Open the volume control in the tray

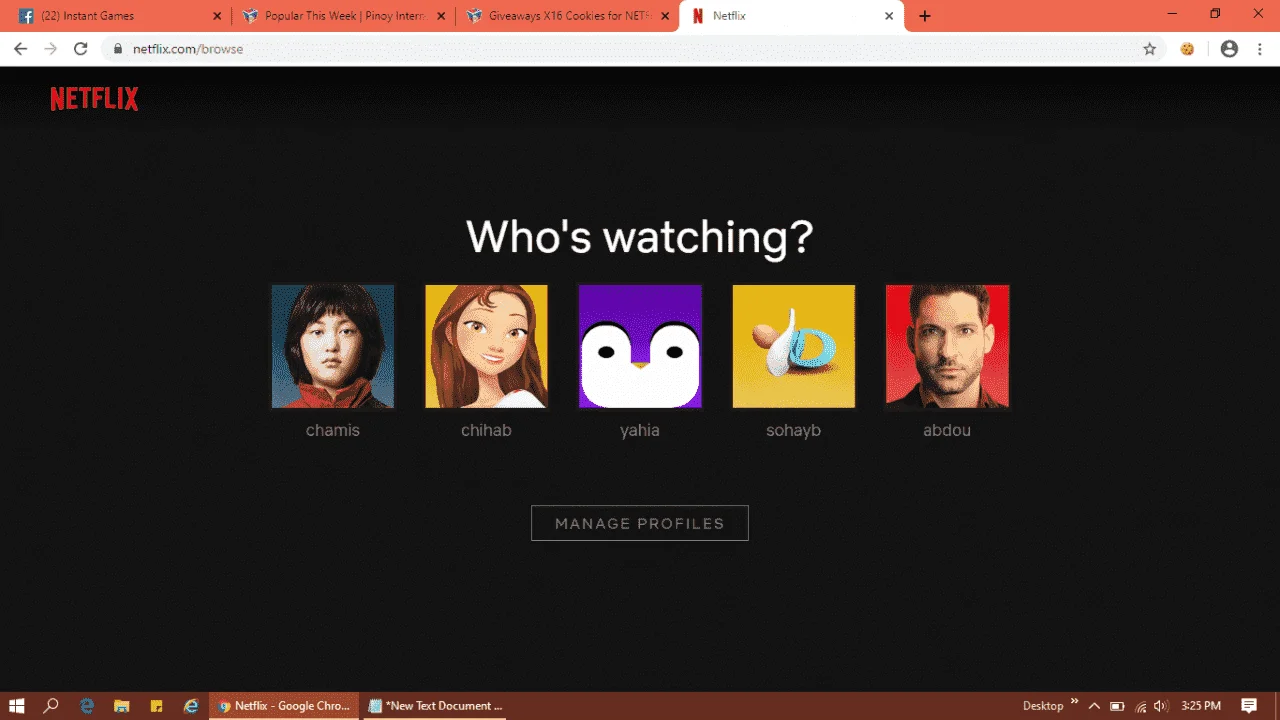tap(1161, 706)
